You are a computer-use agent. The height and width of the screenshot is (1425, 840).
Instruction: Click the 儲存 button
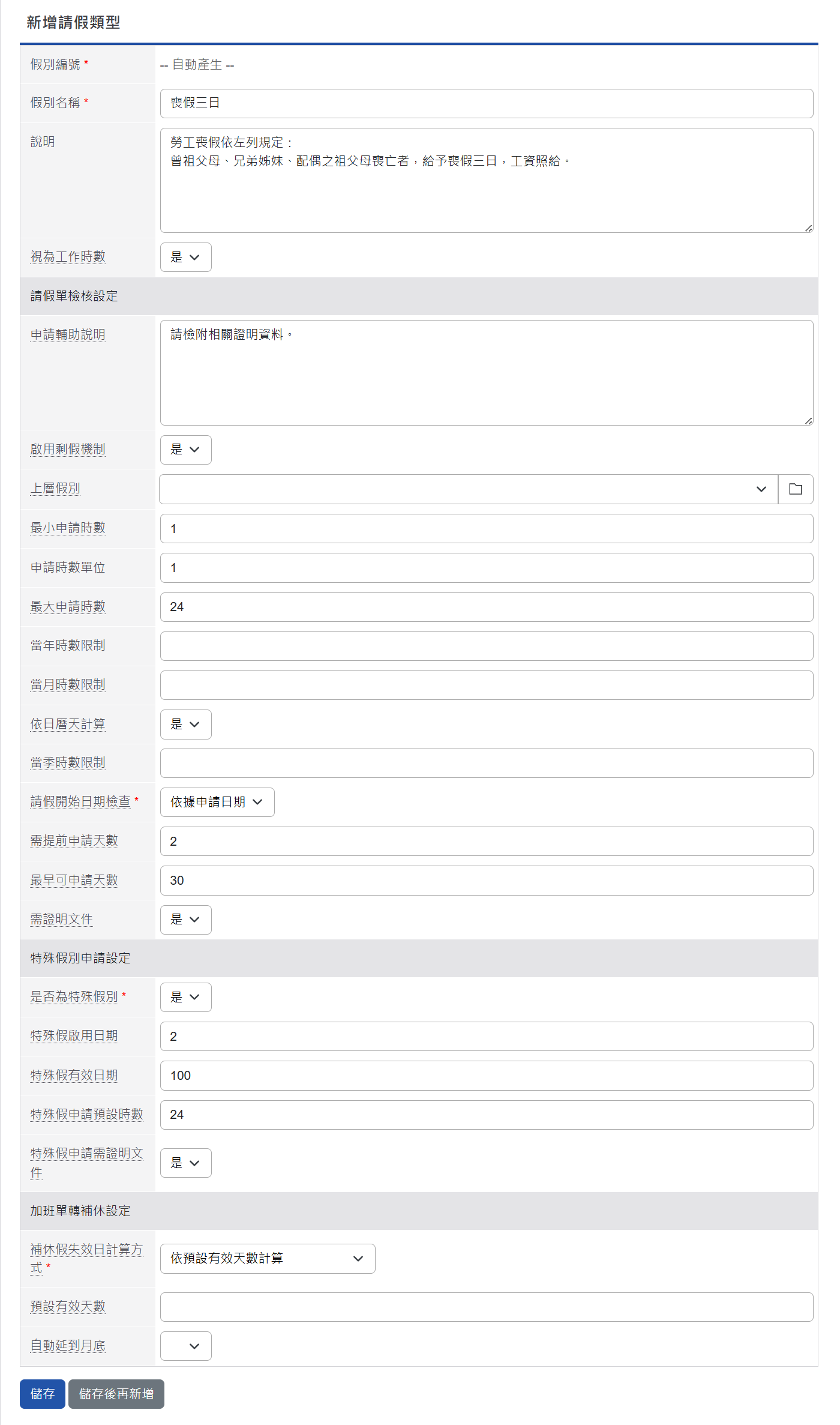42,1394
